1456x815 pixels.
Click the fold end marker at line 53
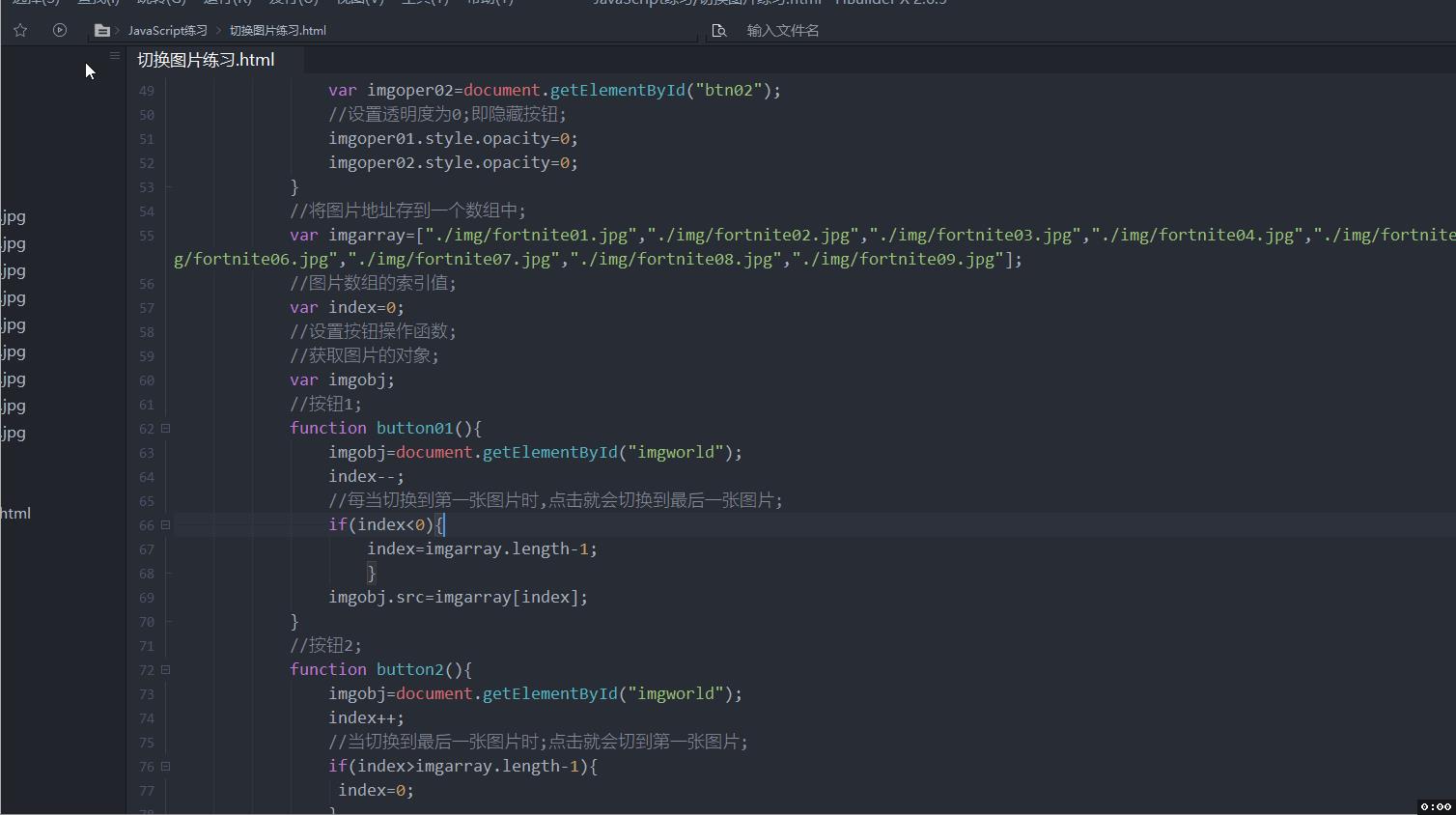168,186
